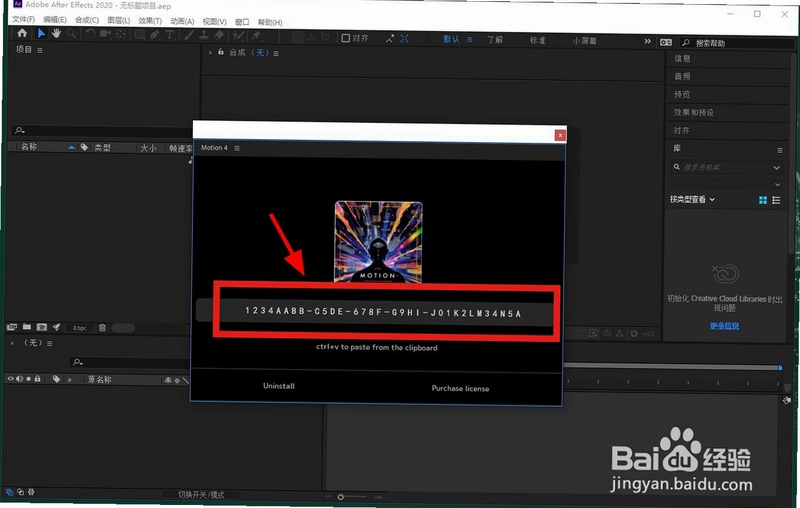Open the 按类型查看 view dropdown
This screenshot has height=508, width=800.
pyautogui.click(x=692, y=199)
